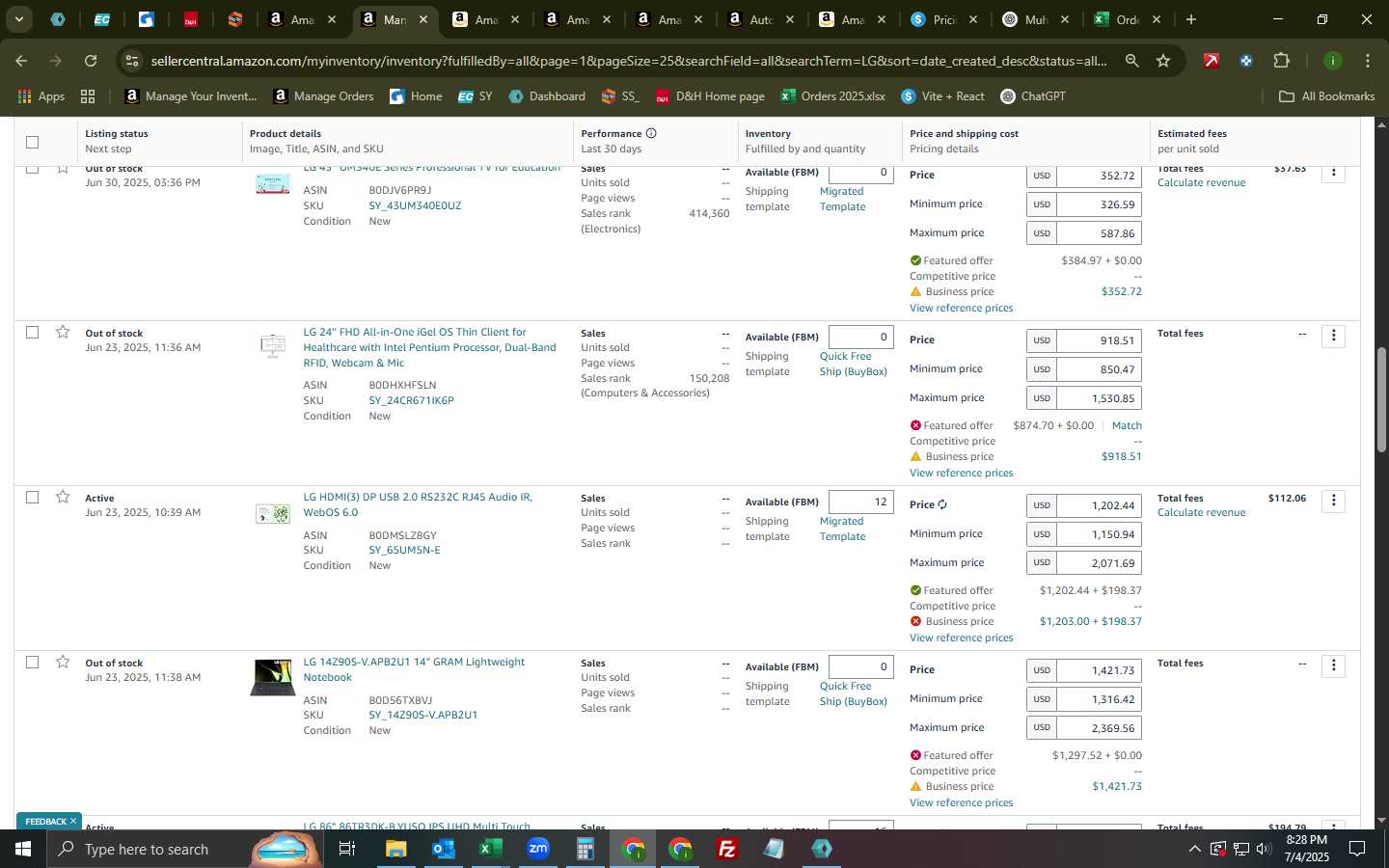Open Outlook from the taskbar

point(443,849)
